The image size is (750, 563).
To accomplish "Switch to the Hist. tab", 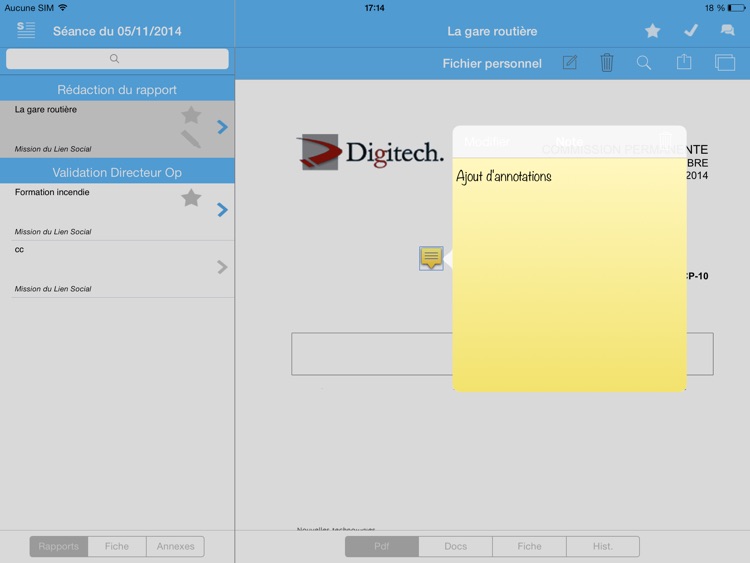I will click(x=603, y=546).
